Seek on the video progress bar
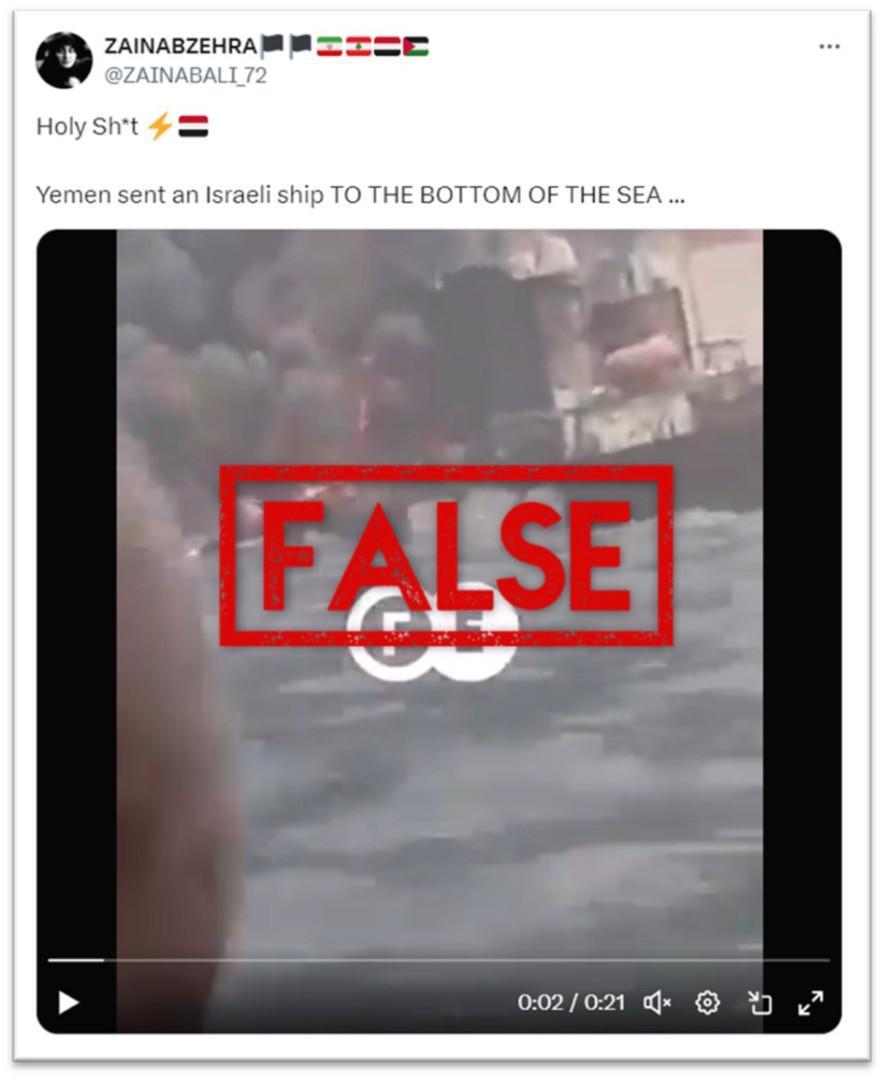 coord(439,959)
